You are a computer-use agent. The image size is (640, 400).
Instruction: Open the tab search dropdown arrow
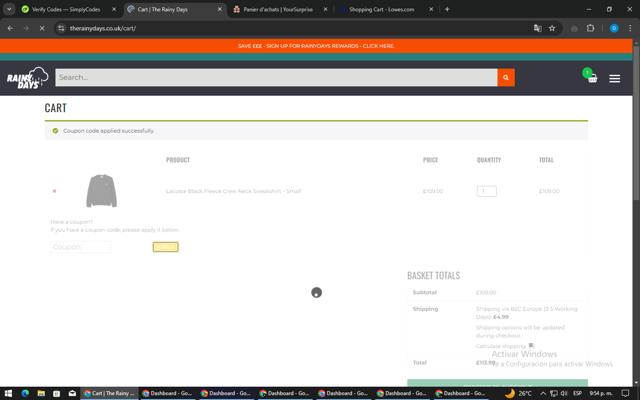[x=9, y=9]
